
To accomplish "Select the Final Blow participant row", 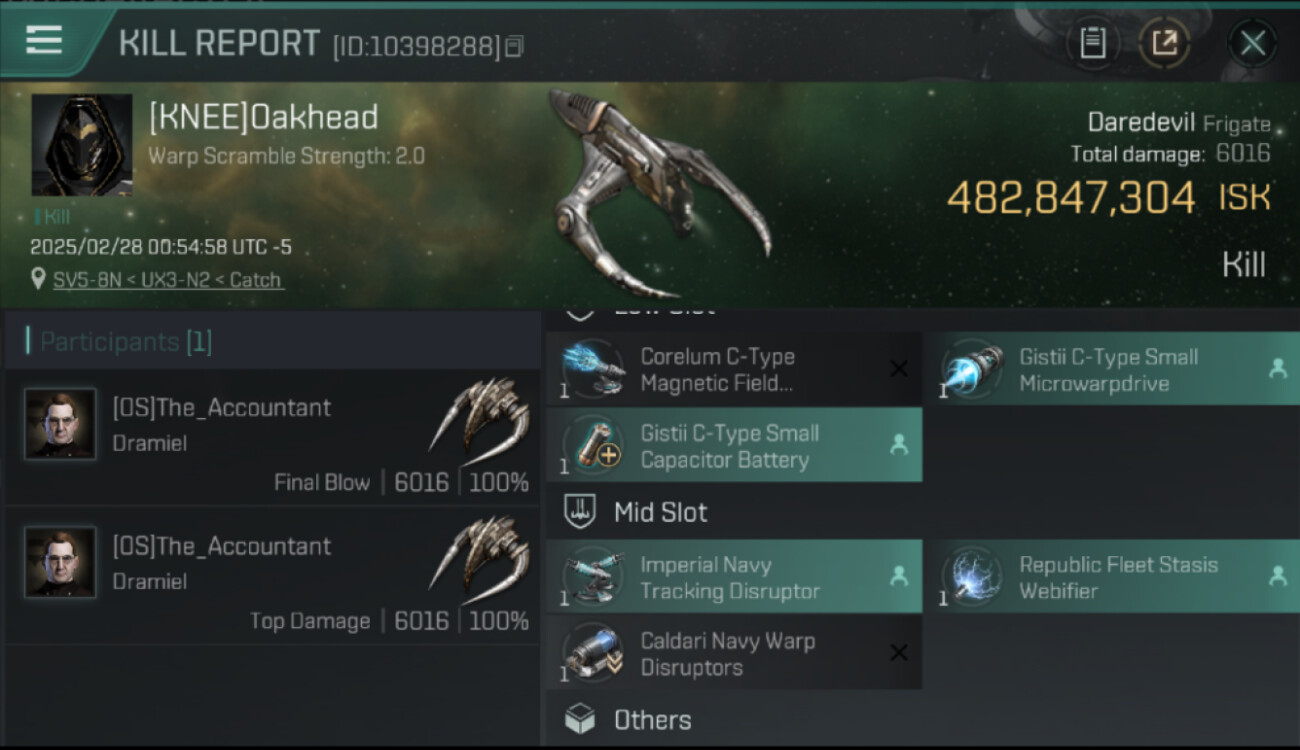I will point(272,437).
